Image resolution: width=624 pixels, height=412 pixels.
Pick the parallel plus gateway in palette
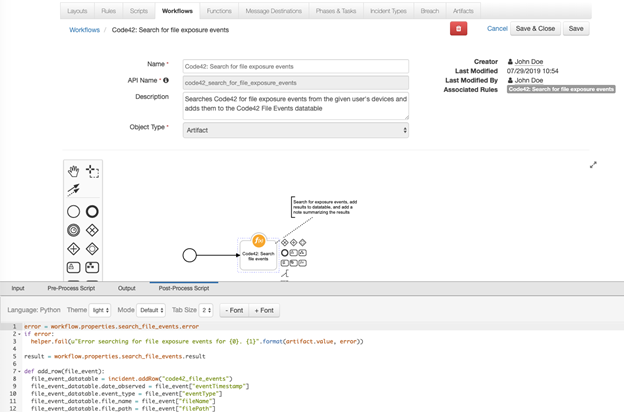point(73,249)
